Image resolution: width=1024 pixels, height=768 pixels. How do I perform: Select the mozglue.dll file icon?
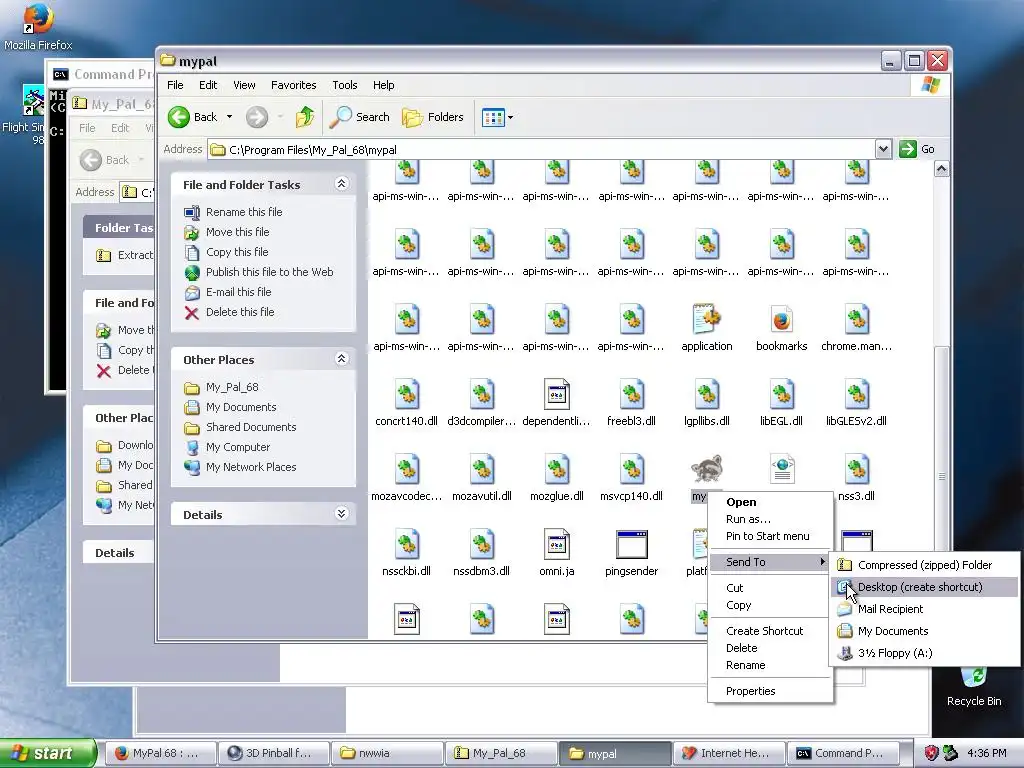(x=556, y=469)
